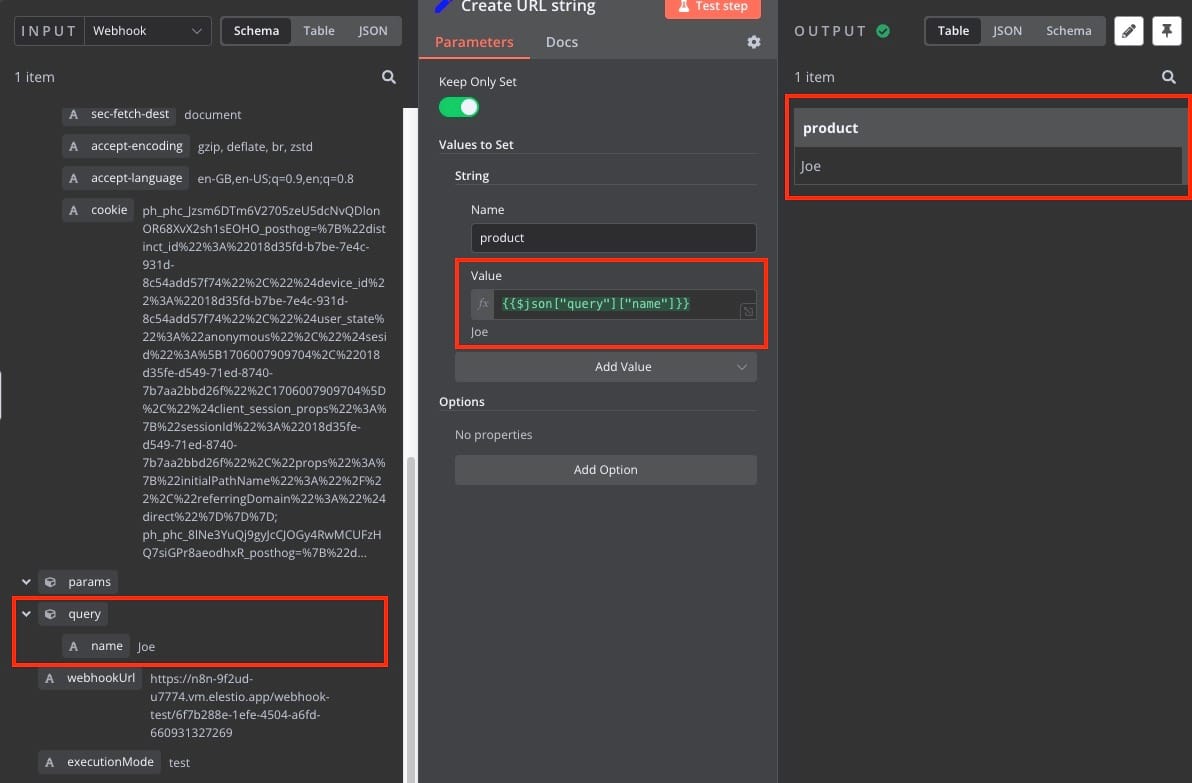Pin the output data with the pin icon
The height and width of the screenshot is (783, 1192).
pyautogui.click(x=1166, y=31)
